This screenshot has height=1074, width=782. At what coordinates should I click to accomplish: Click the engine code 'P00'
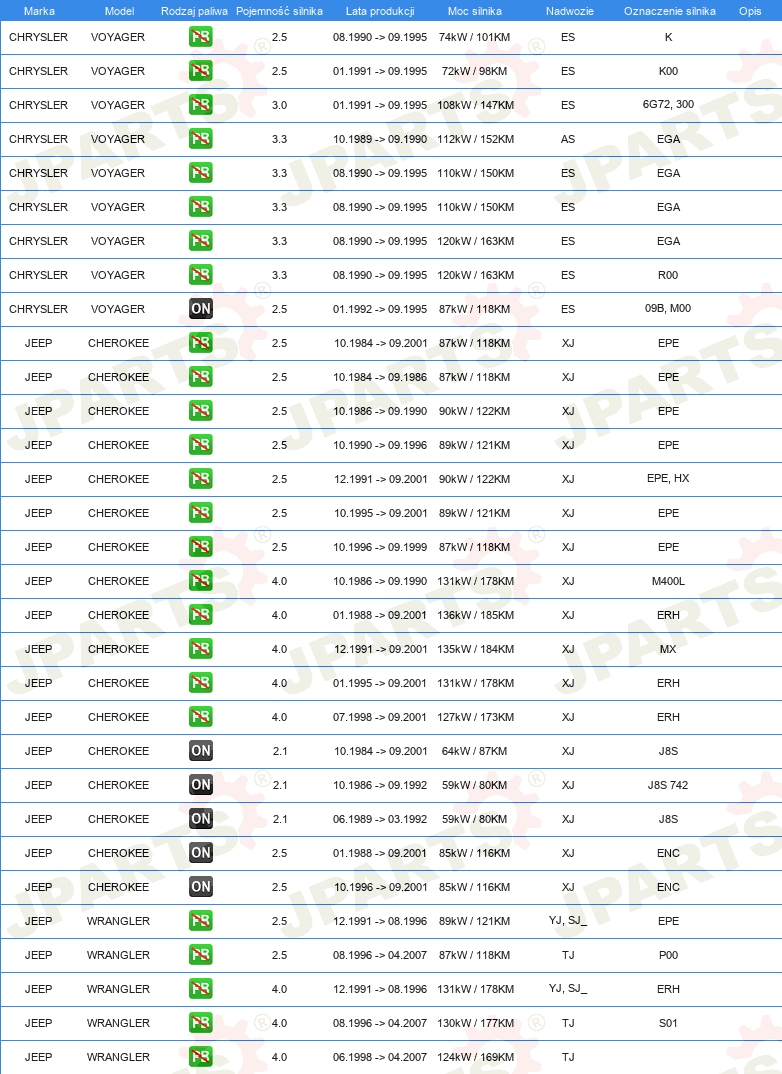click(x=668, y=955)
